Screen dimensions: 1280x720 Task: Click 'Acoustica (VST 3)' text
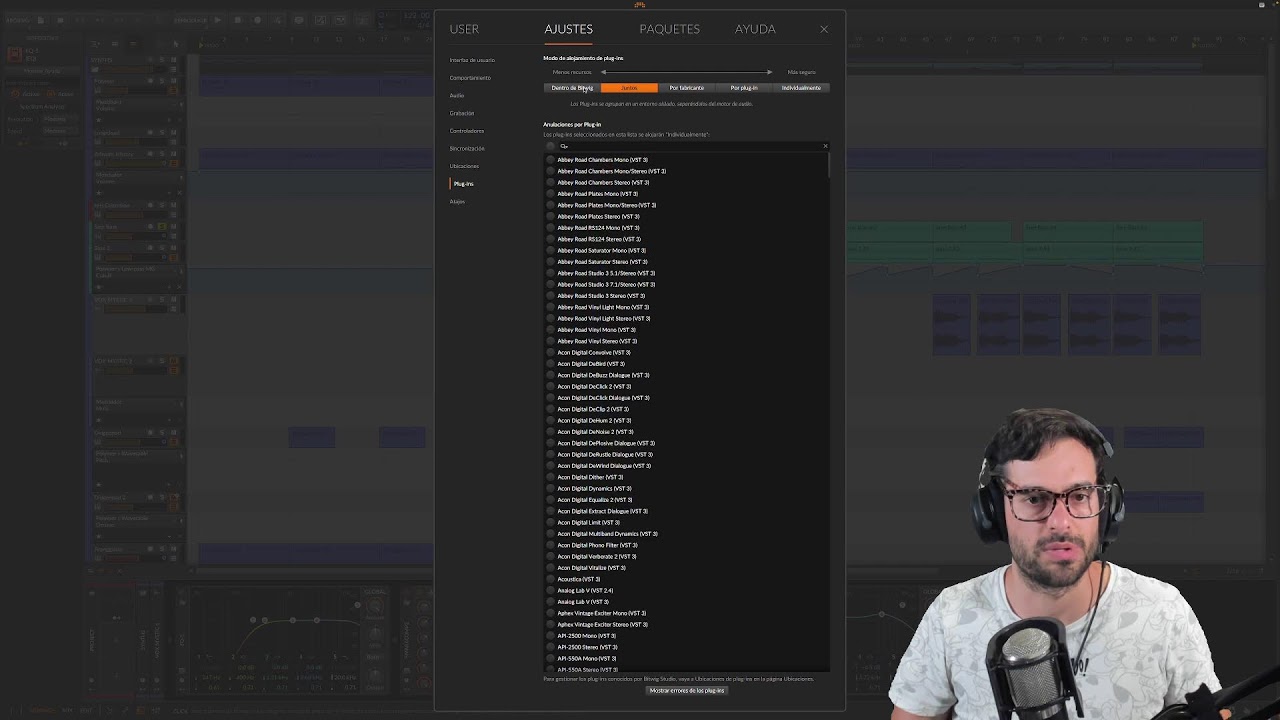(579, 579)
